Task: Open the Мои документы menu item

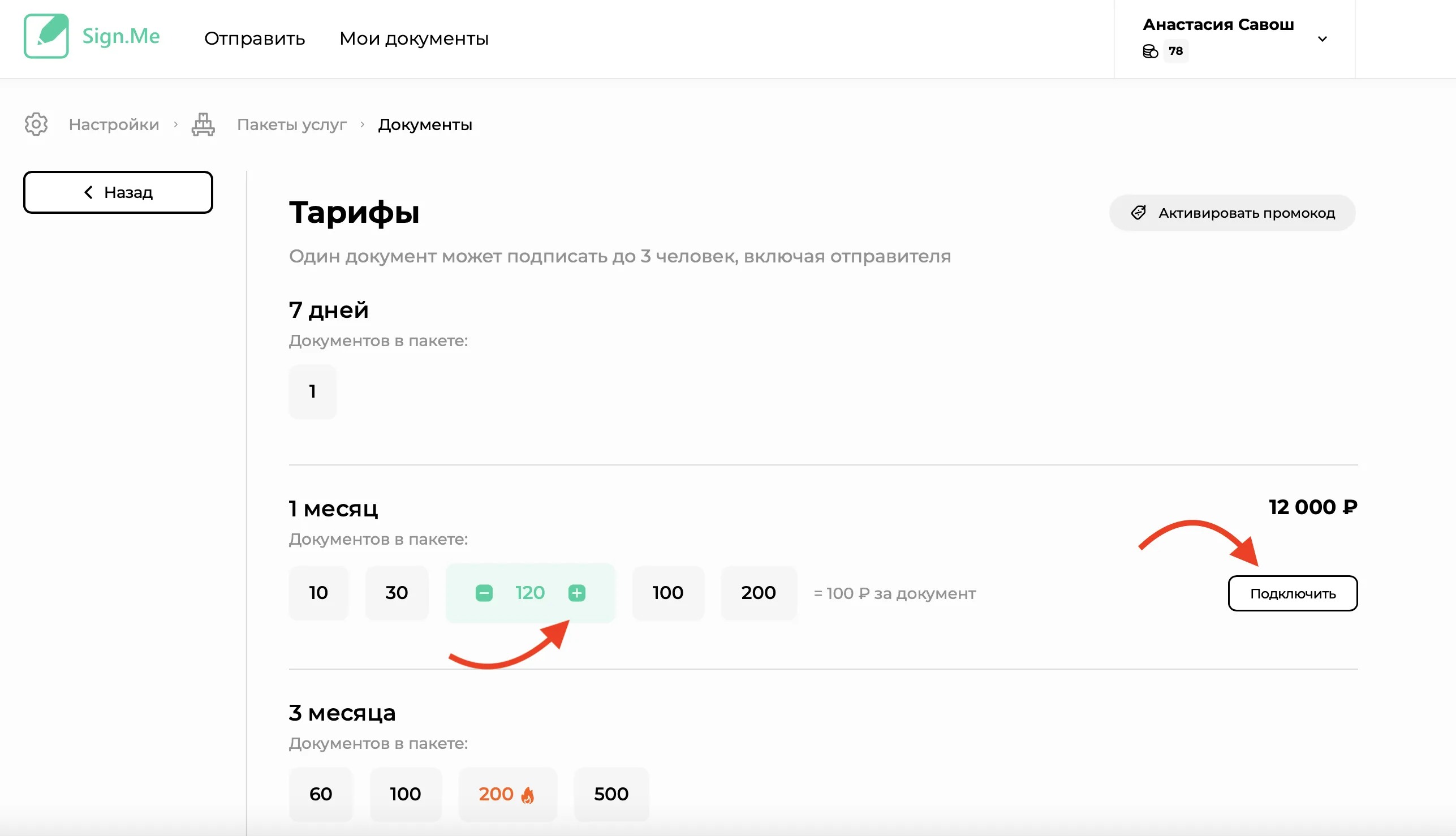Action: point(413,38)
